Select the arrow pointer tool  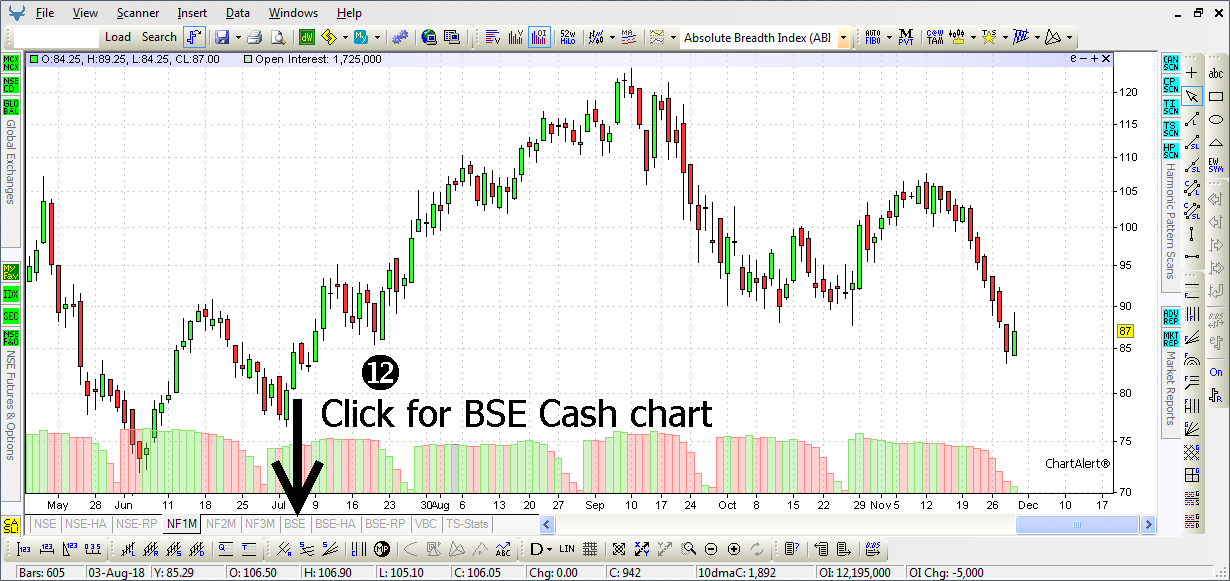pyautogui.click(x=1191, y=97)
